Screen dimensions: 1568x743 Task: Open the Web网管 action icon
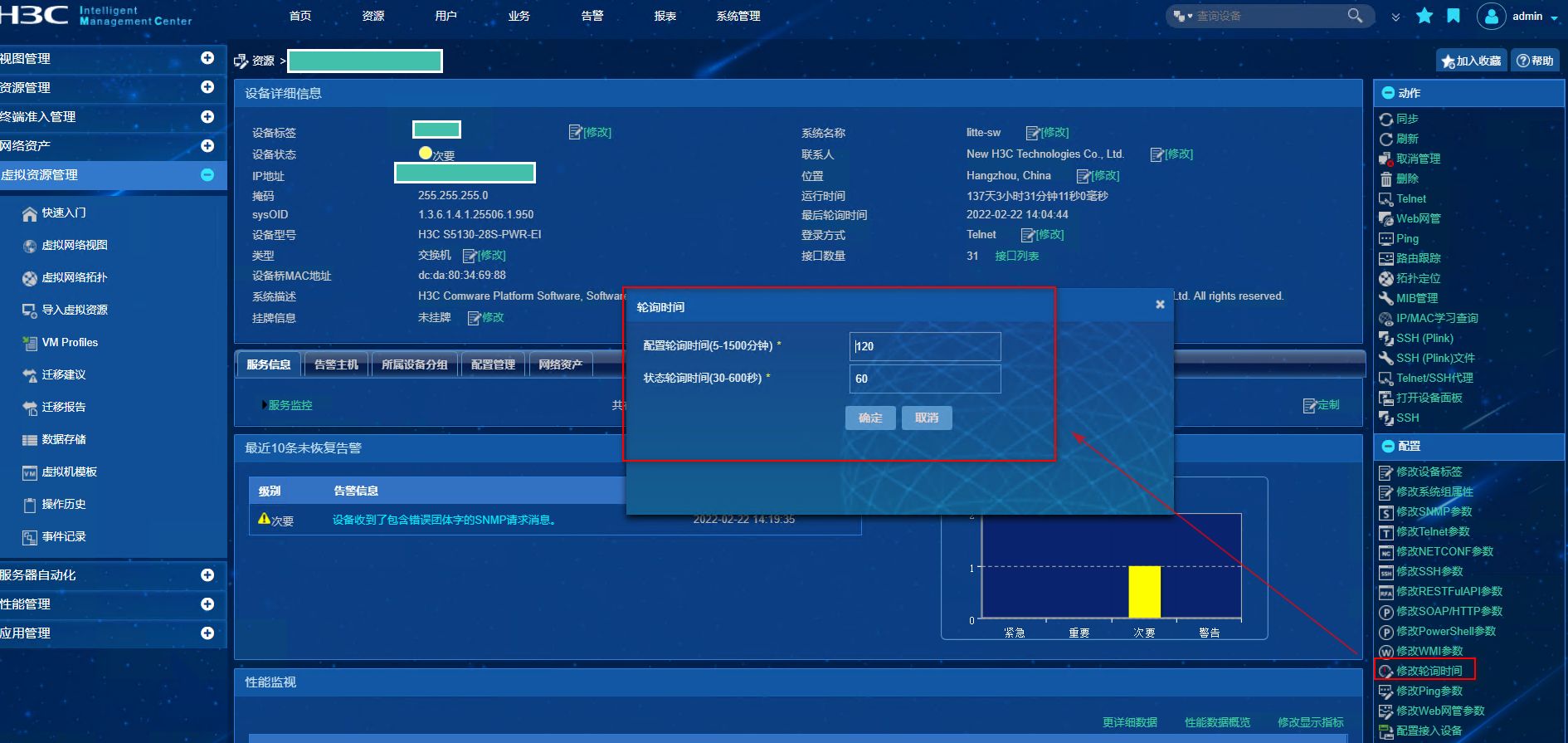[x=1385, y=219]
